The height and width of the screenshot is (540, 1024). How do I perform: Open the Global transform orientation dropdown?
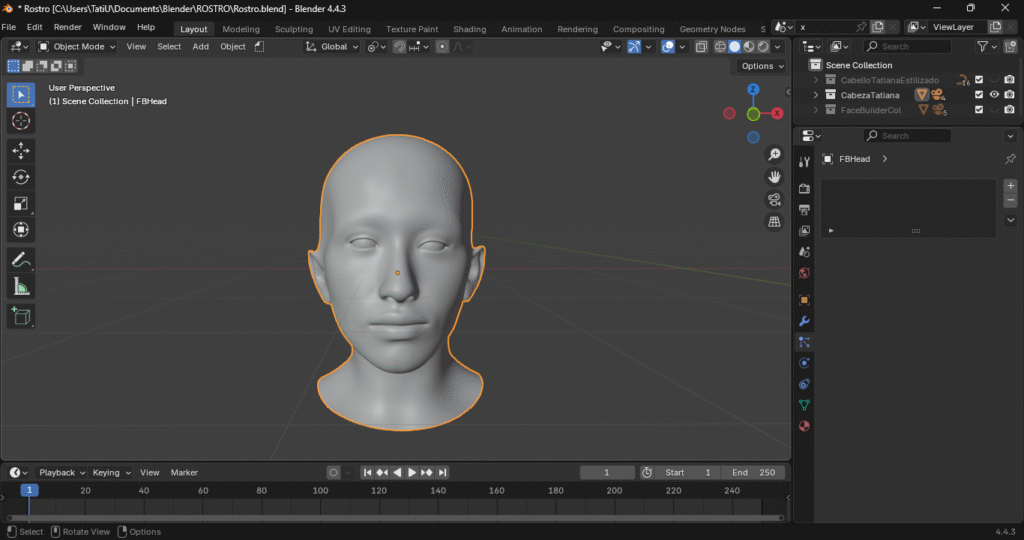click(333, 46)
